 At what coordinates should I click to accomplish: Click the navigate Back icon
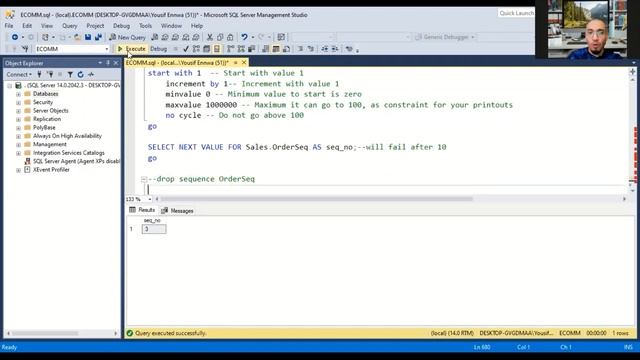coord(15,37)
